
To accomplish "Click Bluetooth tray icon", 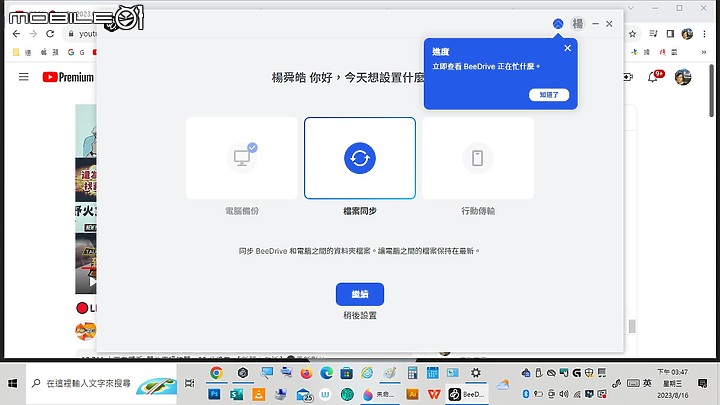I will (x=525, y=394).
